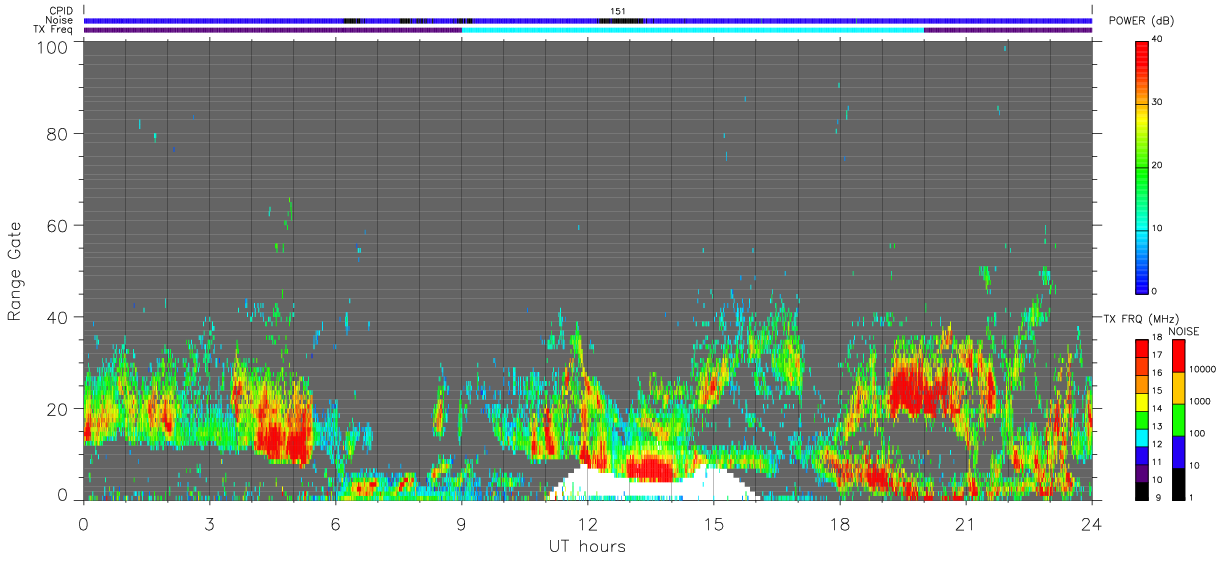The height and width of the screenshot is (567, 1228).
Task: Click the 'UT hours' axis title
Action: pos(587,547)
